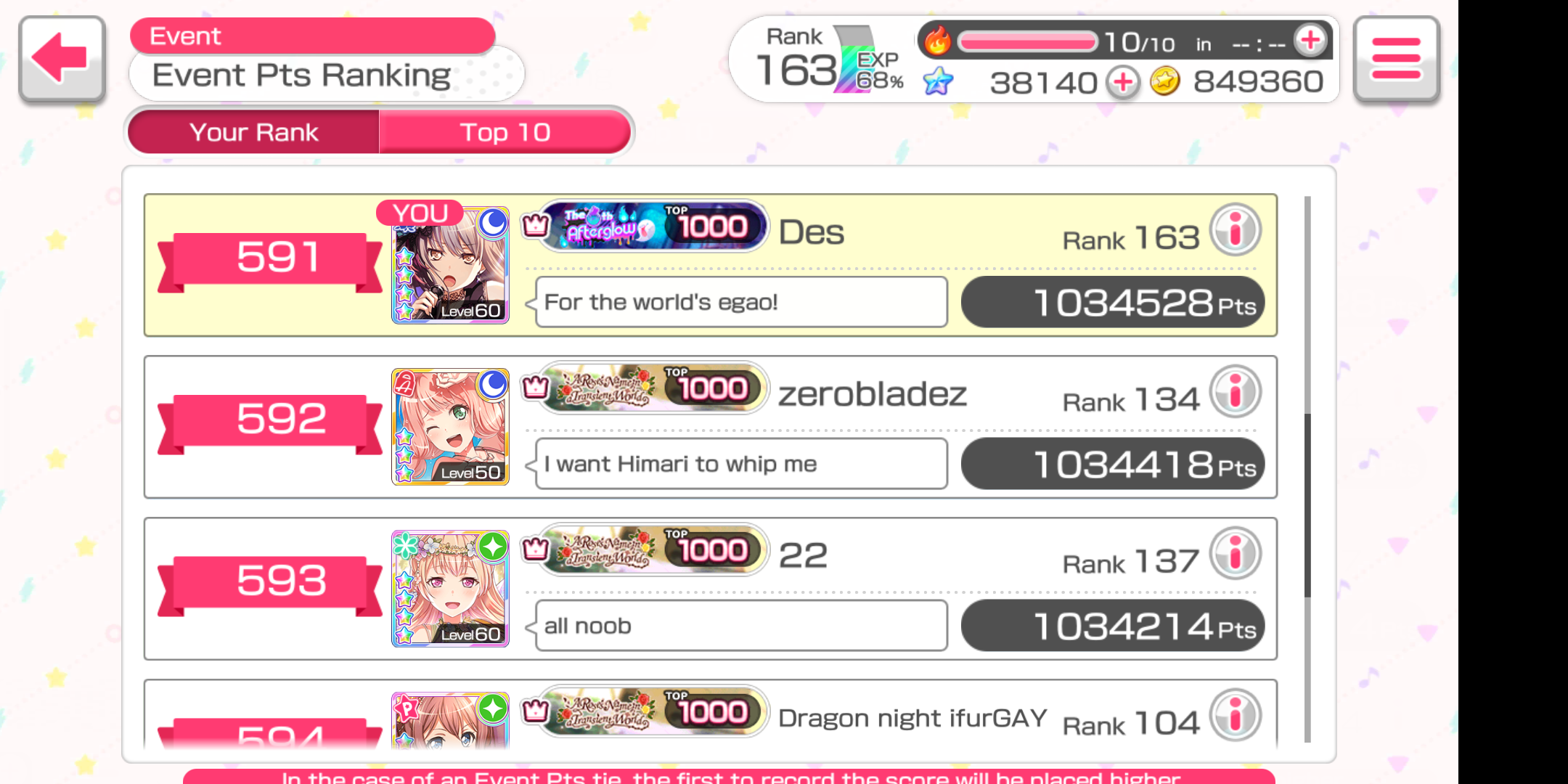Switch to the Top 10 tab

[505, 131]
